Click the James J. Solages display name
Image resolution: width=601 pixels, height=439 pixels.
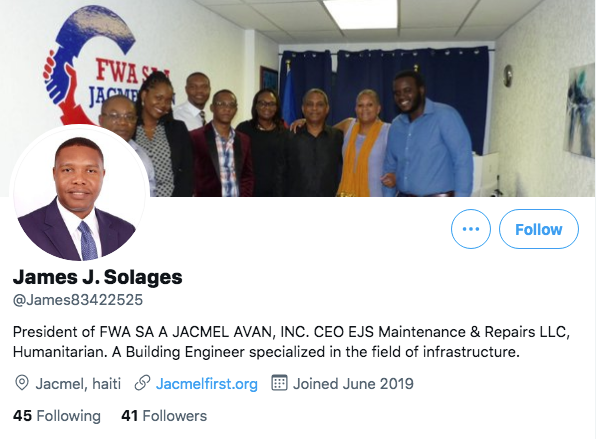(x=98, y=277)
